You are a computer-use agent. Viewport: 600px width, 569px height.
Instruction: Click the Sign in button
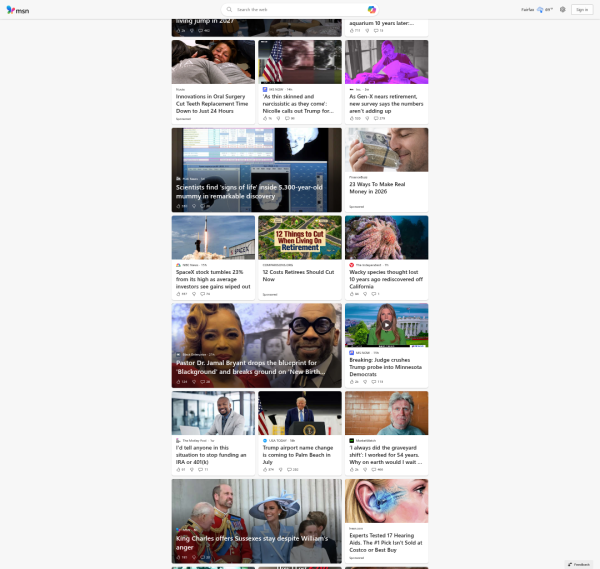point(582,10)
